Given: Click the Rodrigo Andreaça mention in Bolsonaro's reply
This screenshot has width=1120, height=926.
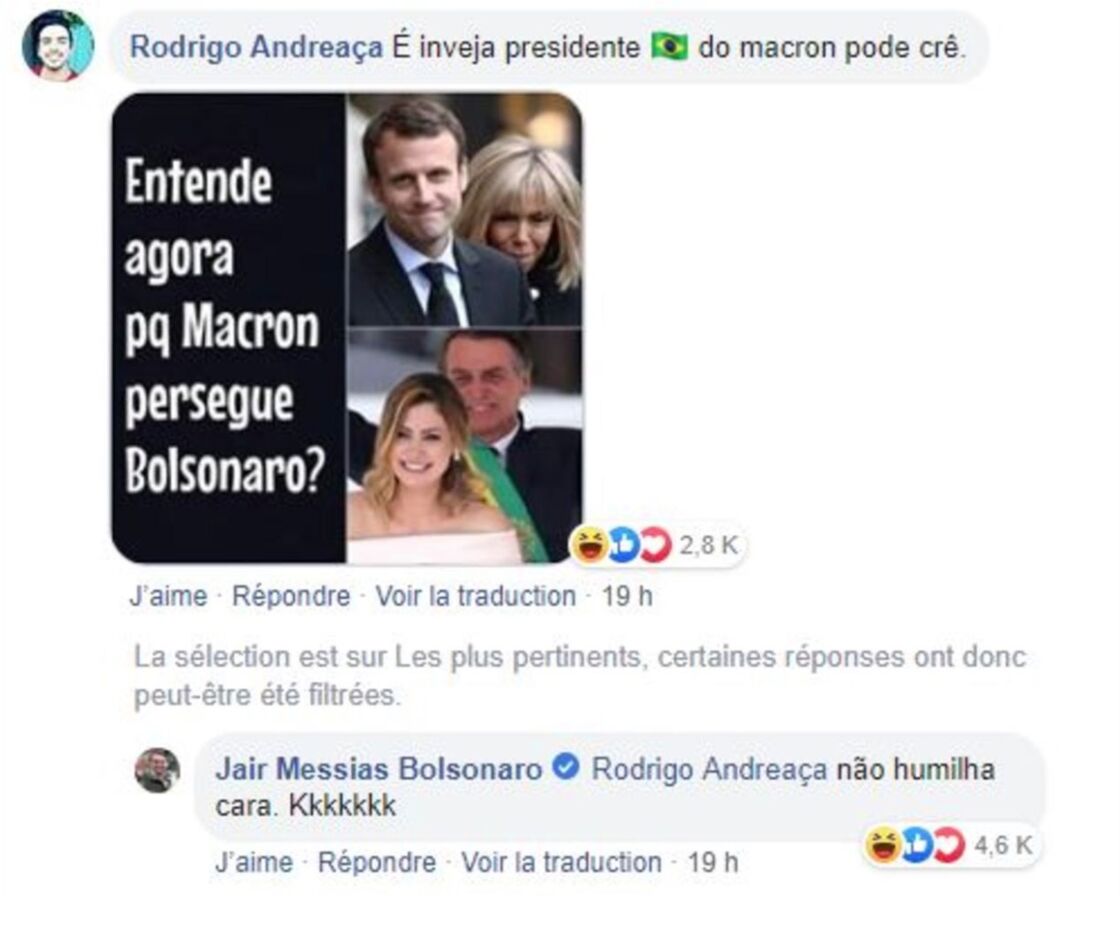Looking at the screenshot, I should (x=709, y=770).
